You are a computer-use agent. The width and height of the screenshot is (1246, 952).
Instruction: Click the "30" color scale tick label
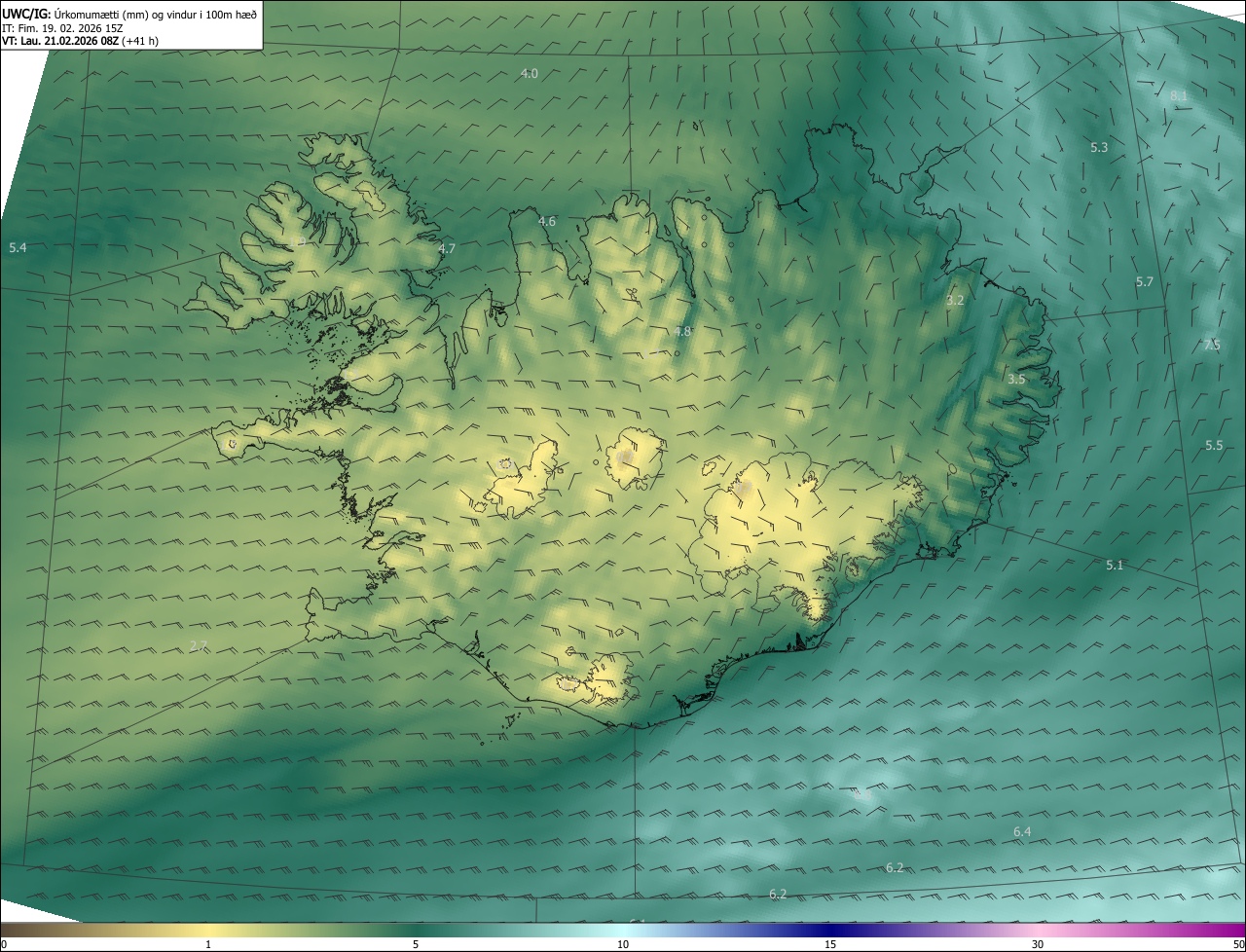click(x=1038, y=945)
